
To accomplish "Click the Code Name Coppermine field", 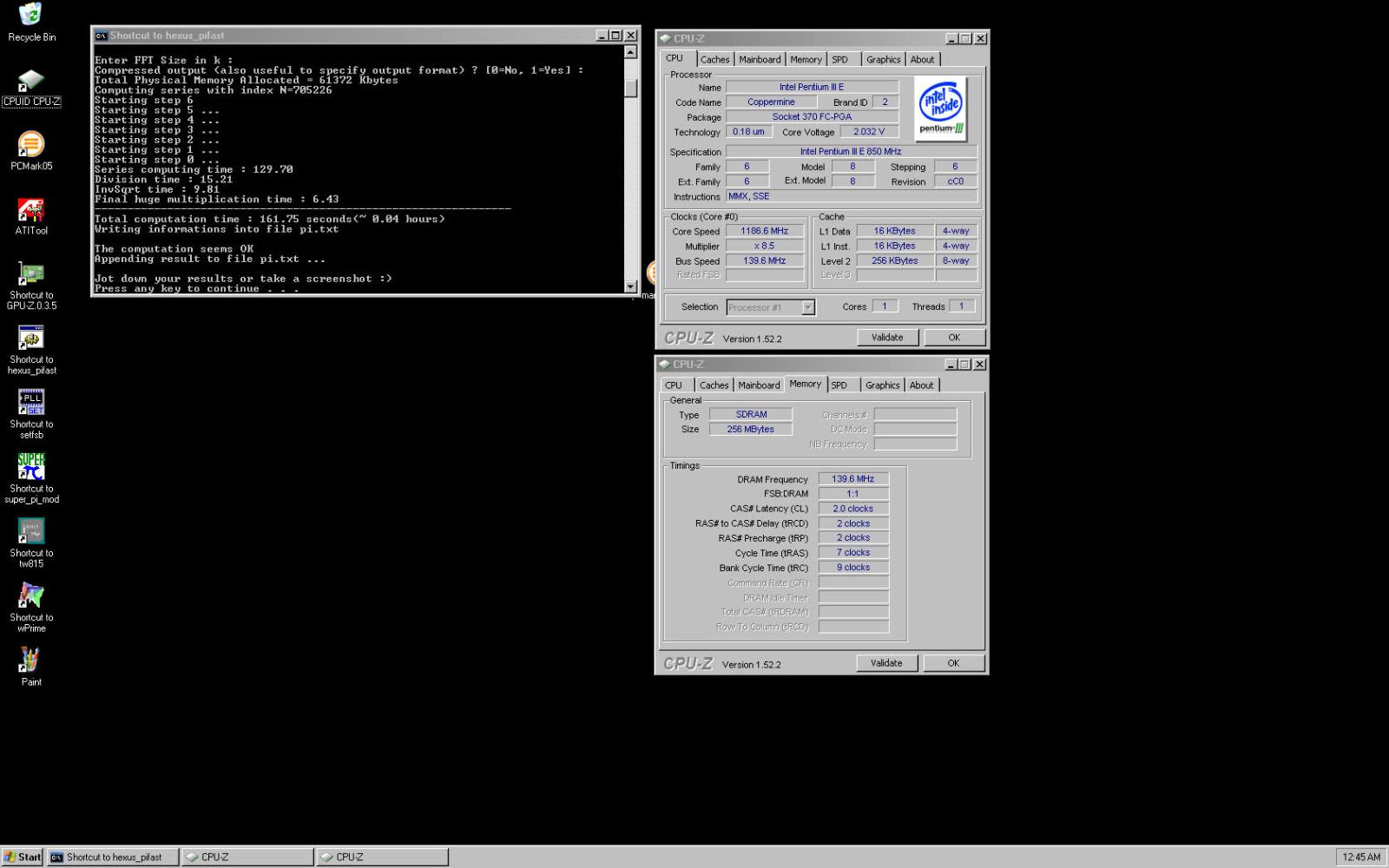I will (x=771, y=102).
